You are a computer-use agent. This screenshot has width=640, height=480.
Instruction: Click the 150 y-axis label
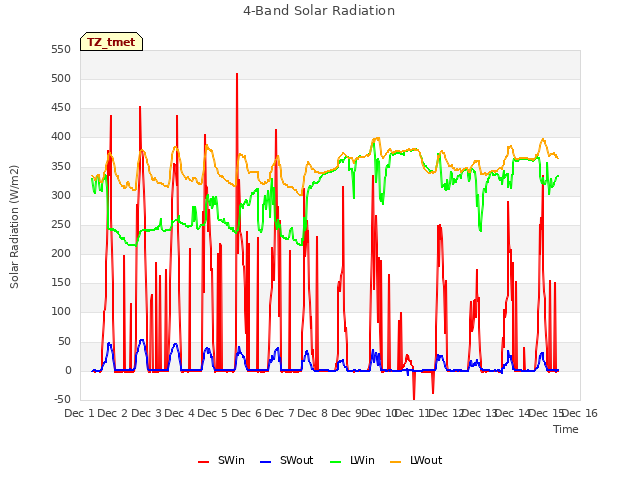[61, 282]
